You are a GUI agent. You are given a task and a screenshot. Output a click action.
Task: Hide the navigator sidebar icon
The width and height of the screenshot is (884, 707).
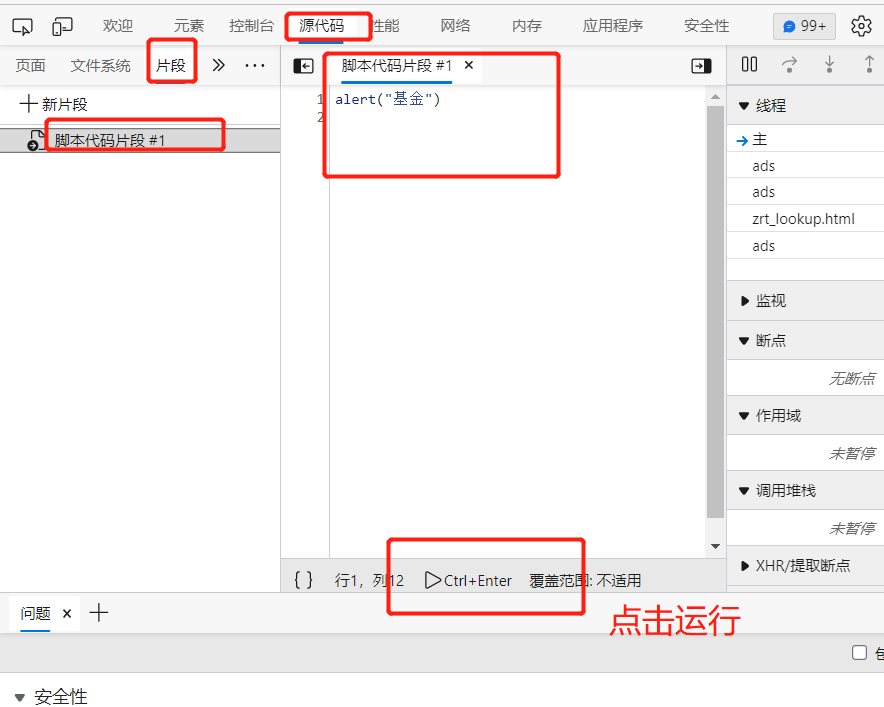point(303,66)
